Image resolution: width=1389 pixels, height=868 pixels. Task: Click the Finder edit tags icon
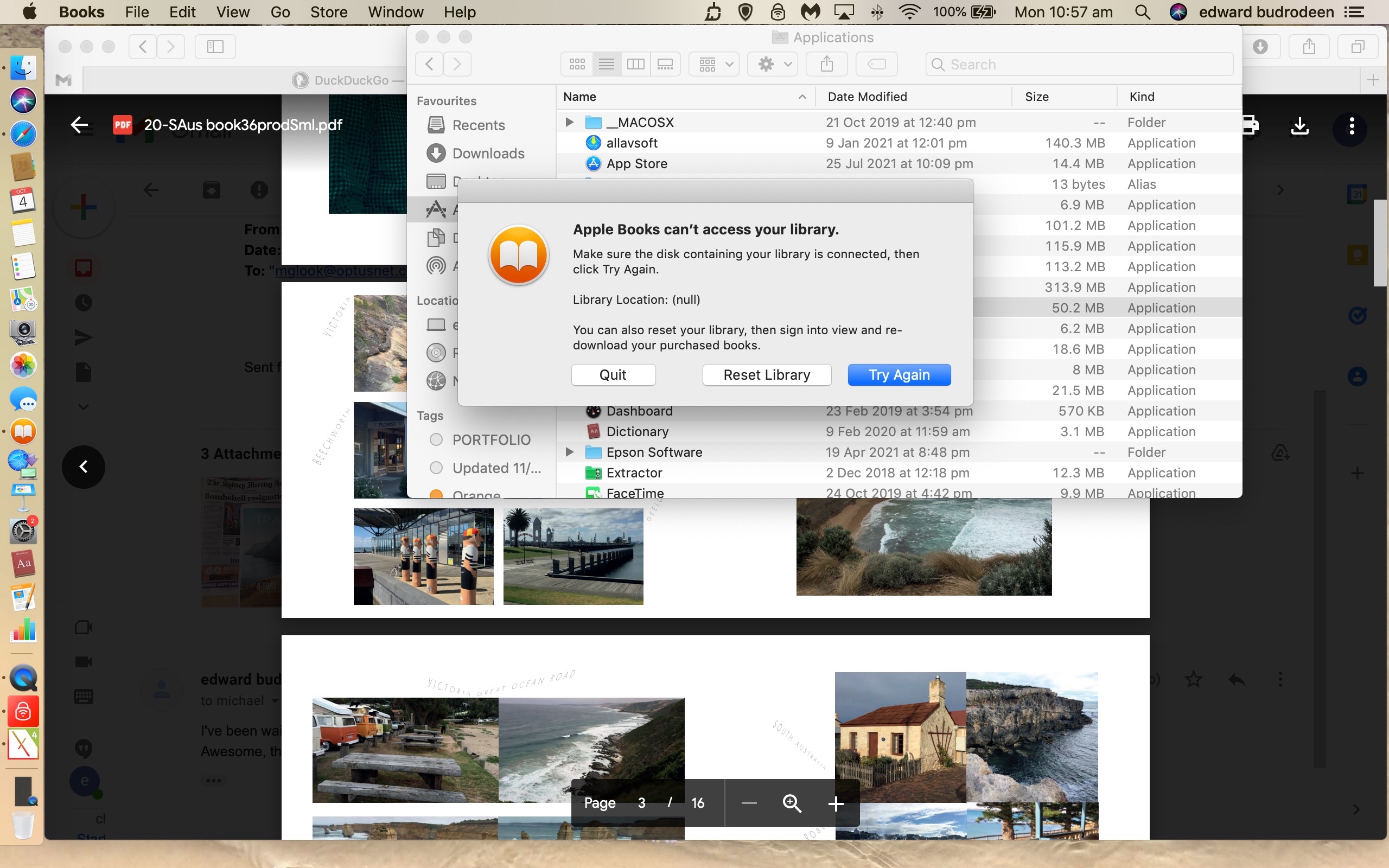tap(876, 65)
